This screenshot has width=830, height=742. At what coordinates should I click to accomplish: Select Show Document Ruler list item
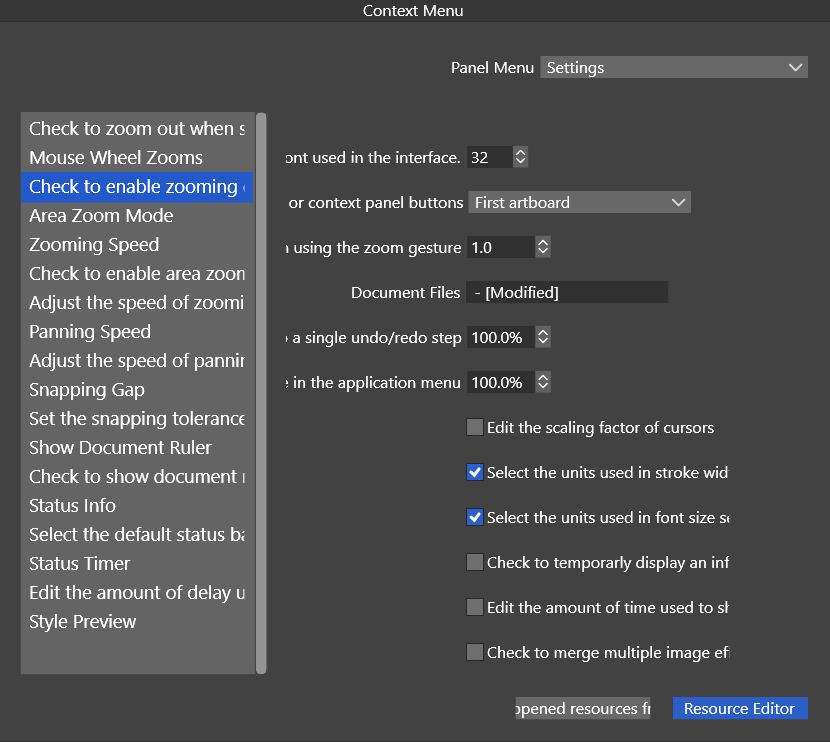pyautogui.click(x=120, y=448)
